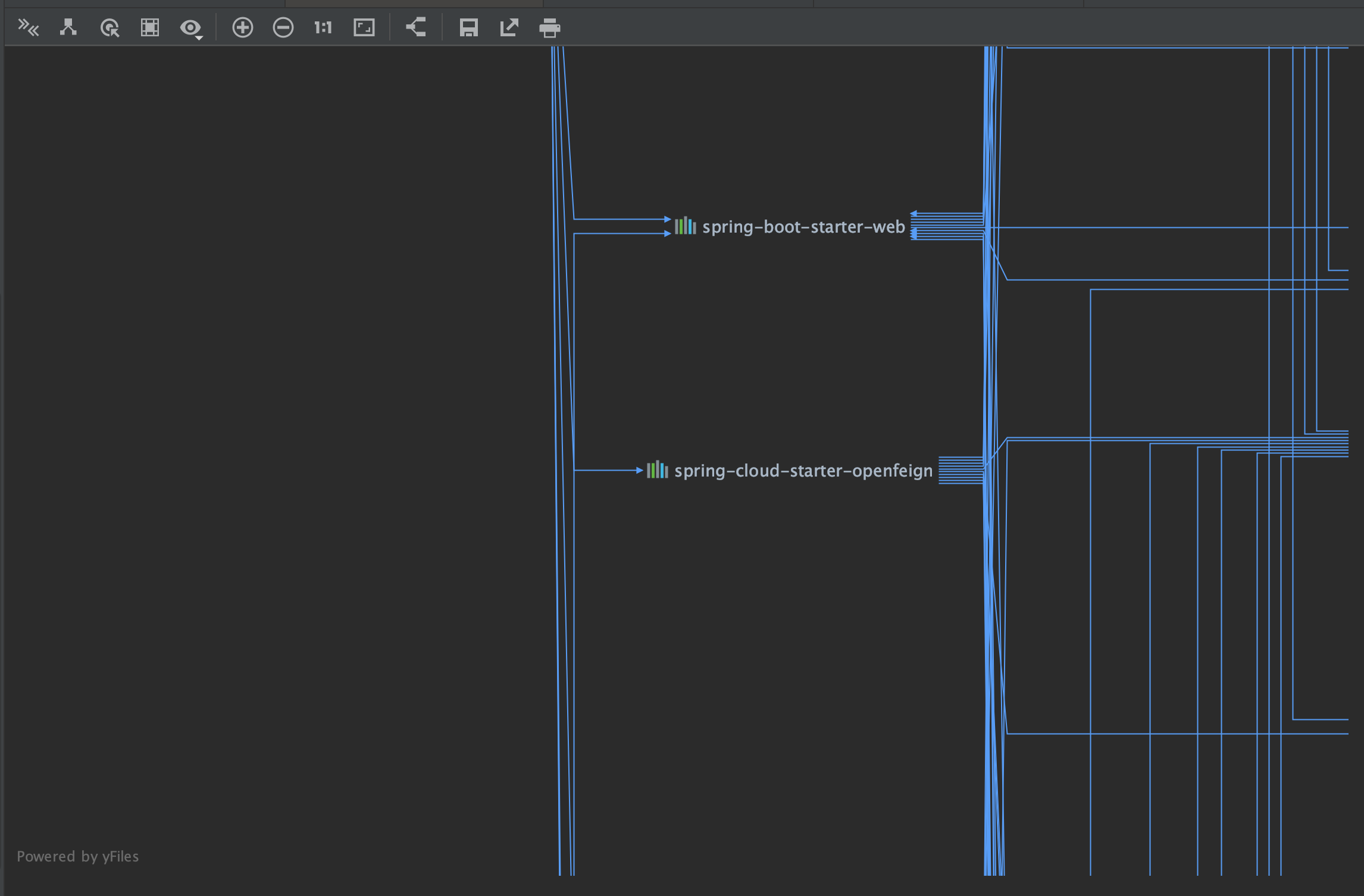1364x896 pixels.
Task: Select the find element by pointer icon
Action: point(110,28)
